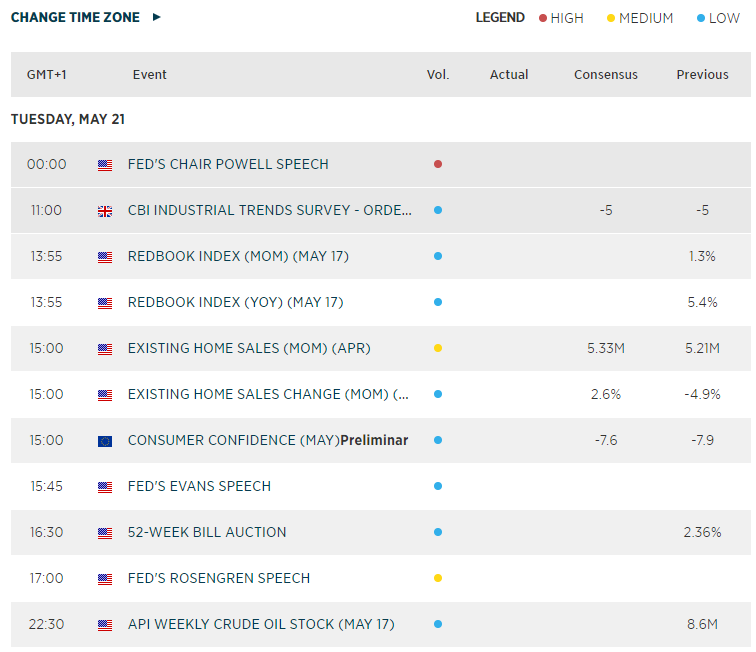Click the blue Low legend dot

pos(701,18)
